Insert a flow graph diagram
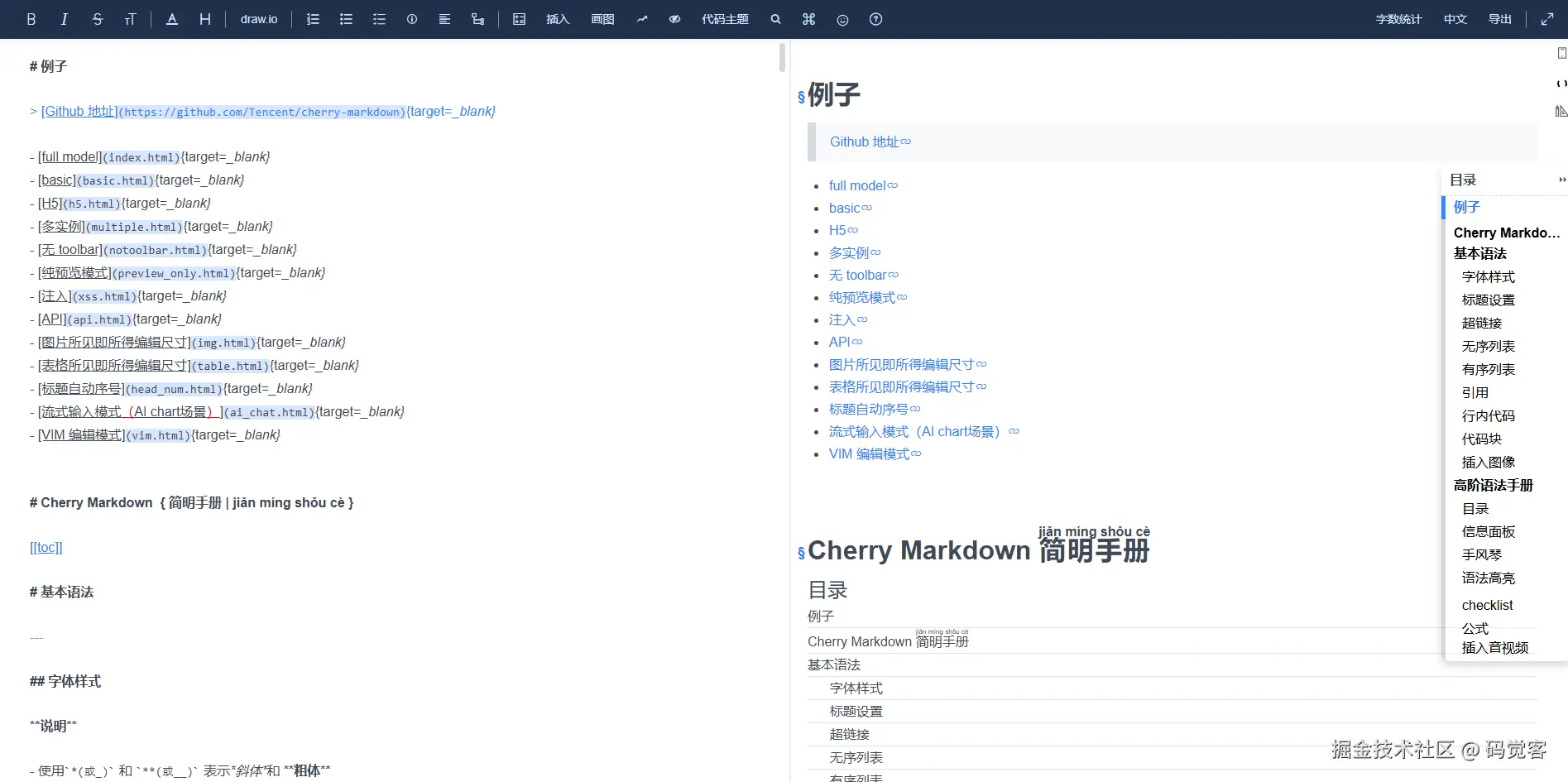 [x=477, y=19]
